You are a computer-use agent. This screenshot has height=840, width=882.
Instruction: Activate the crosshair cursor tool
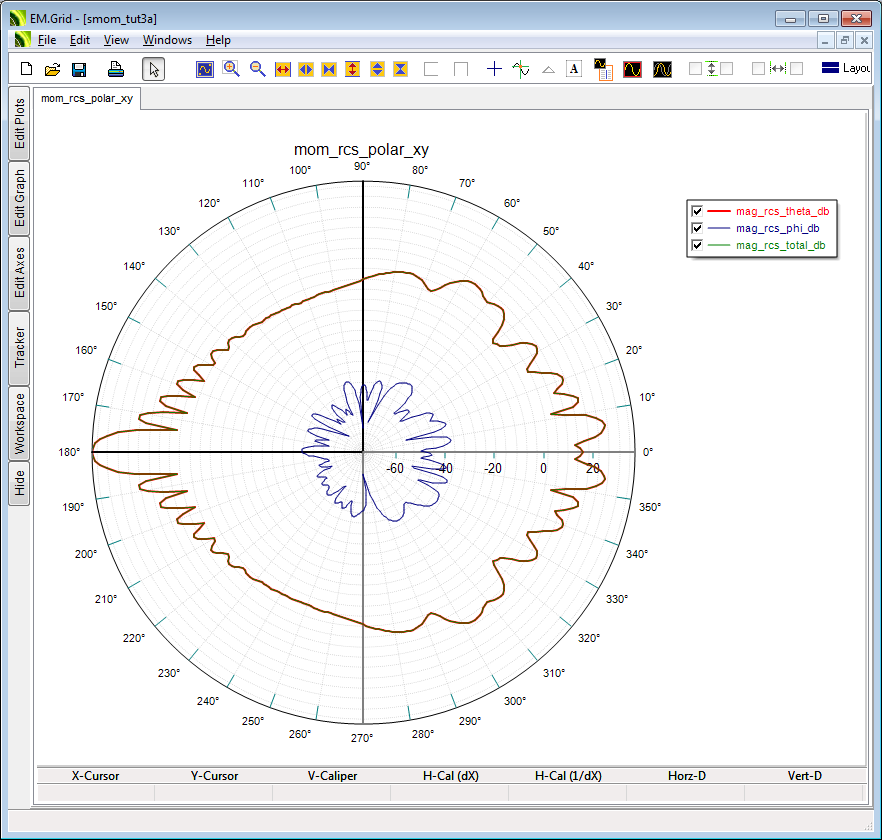pos(494,69)
